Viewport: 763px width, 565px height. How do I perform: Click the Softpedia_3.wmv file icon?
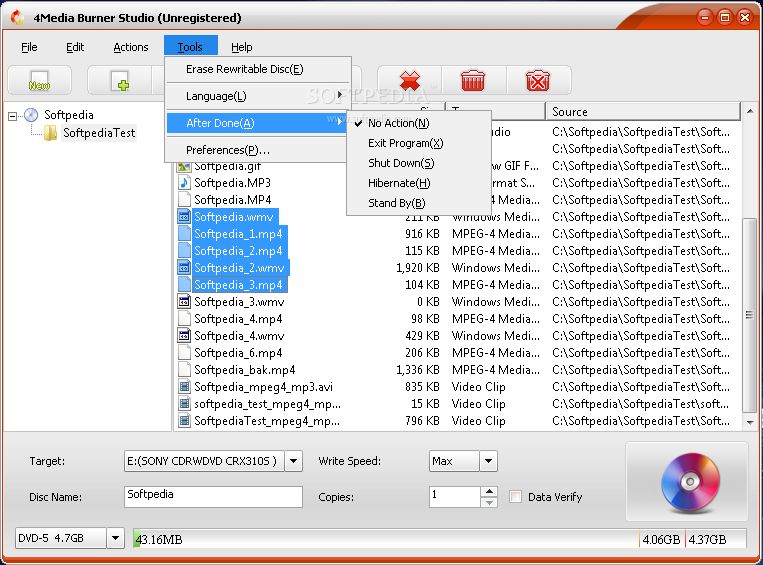click(x=184, y=302)
